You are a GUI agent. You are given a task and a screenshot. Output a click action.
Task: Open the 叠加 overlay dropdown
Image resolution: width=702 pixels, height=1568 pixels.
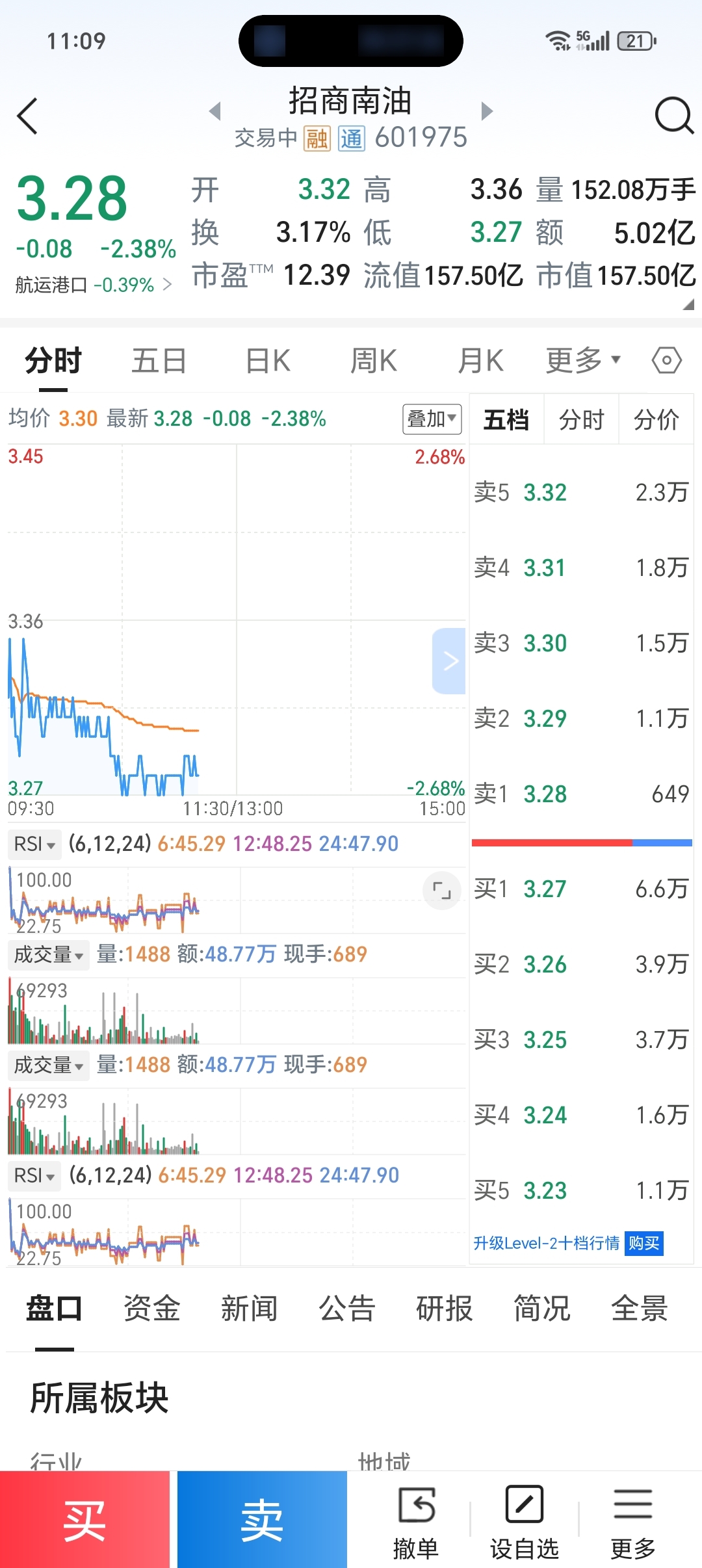click(x=432, y=419)
